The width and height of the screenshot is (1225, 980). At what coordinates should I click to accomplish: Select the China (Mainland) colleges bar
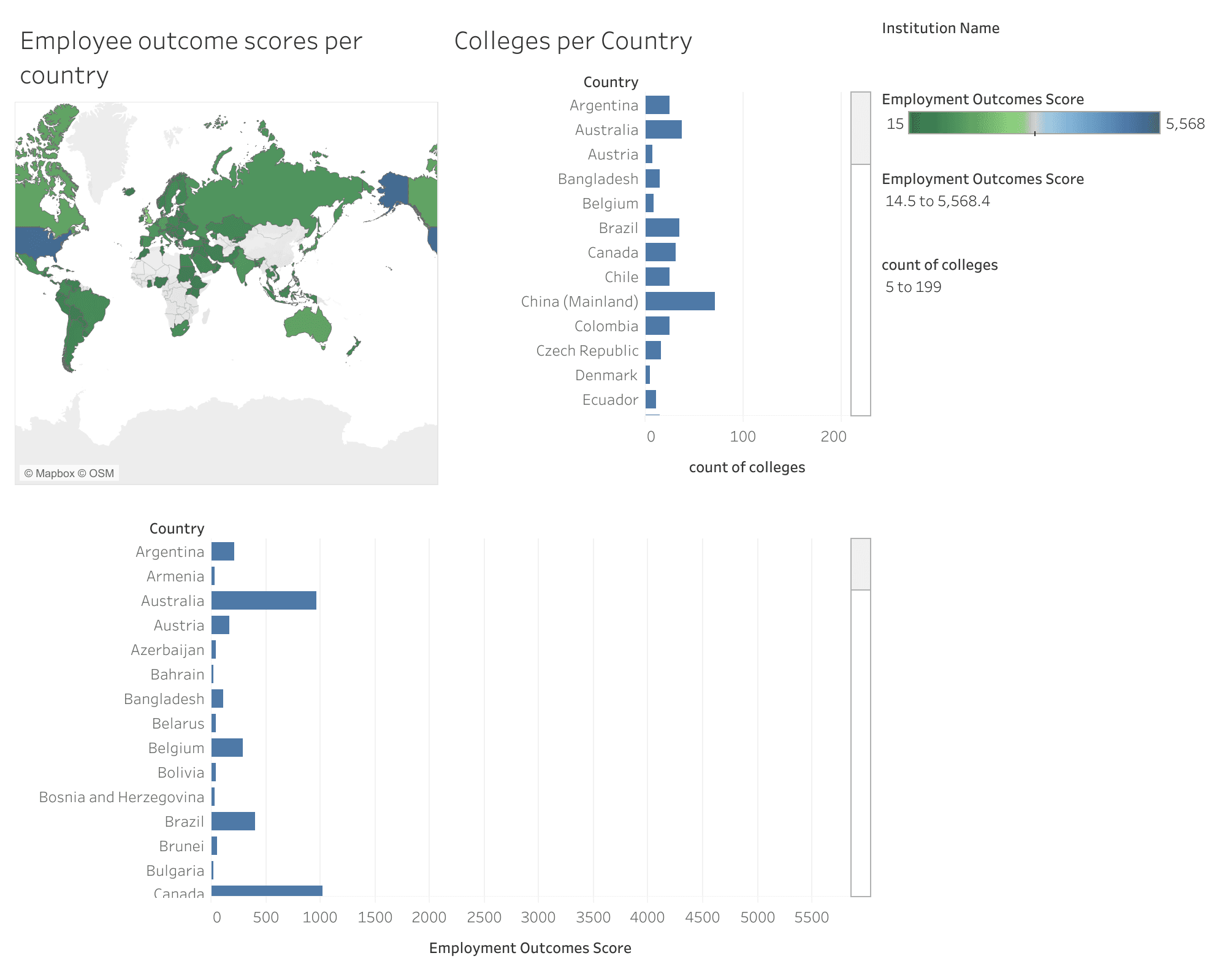point(679,301)
